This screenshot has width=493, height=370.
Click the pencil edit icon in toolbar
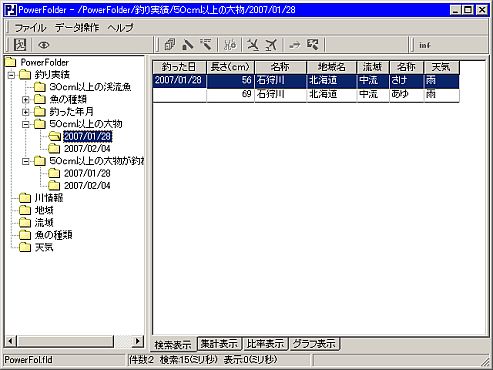click(x=188, y=45)
